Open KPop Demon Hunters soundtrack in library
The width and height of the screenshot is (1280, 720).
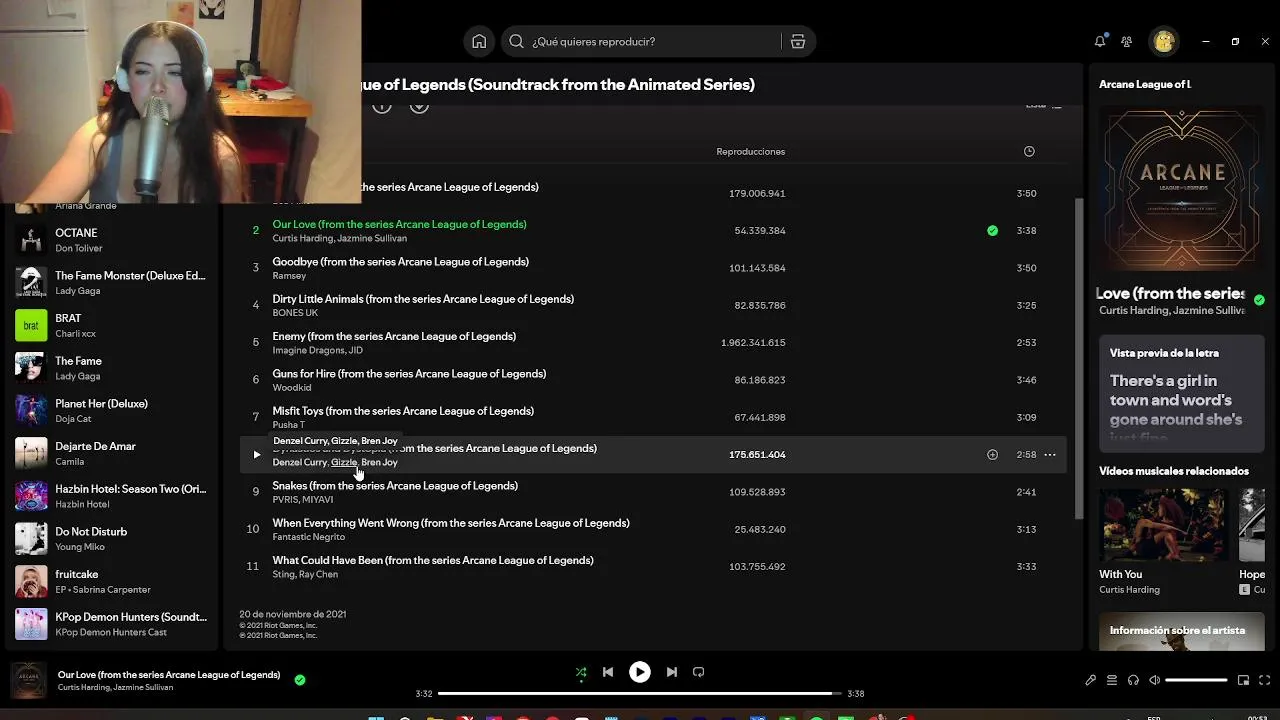(110, 624)
